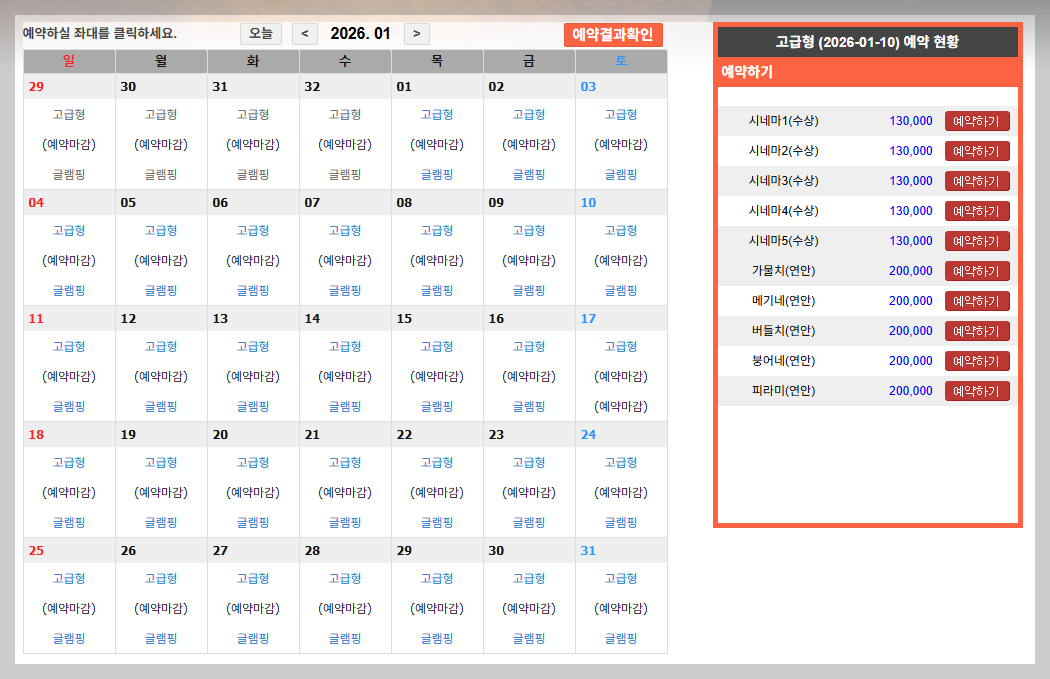1050x679 pixels.
Task: Select 글램핑 link on January 05
Action: [161, 291]
